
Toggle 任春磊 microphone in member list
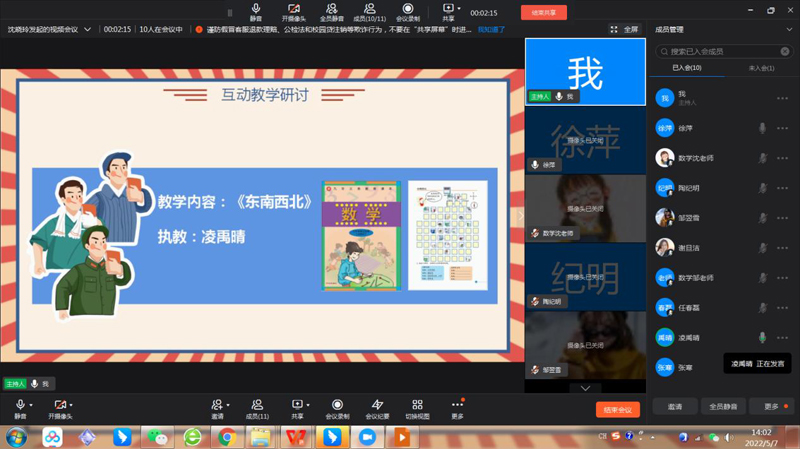[x=762, y=308]
